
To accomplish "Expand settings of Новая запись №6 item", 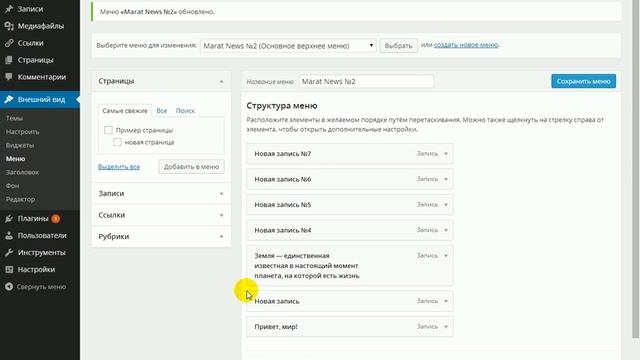I will tap(446, 179).
